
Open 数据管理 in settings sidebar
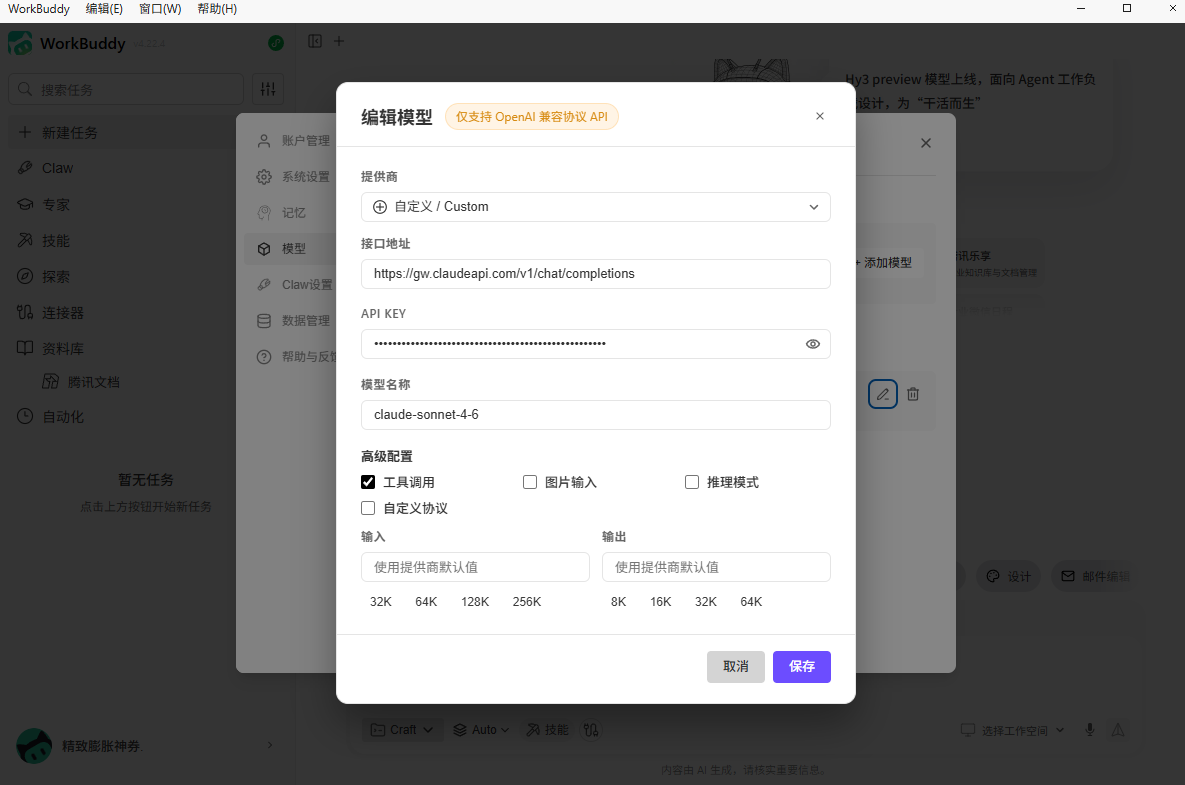[x=293, y=320]
